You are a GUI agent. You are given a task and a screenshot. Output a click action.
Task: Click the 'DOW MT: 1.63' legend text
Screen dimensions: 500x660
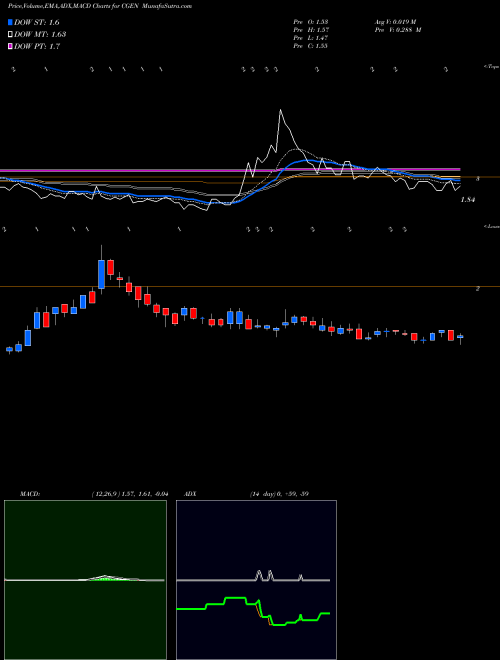(x=40, y=34)
